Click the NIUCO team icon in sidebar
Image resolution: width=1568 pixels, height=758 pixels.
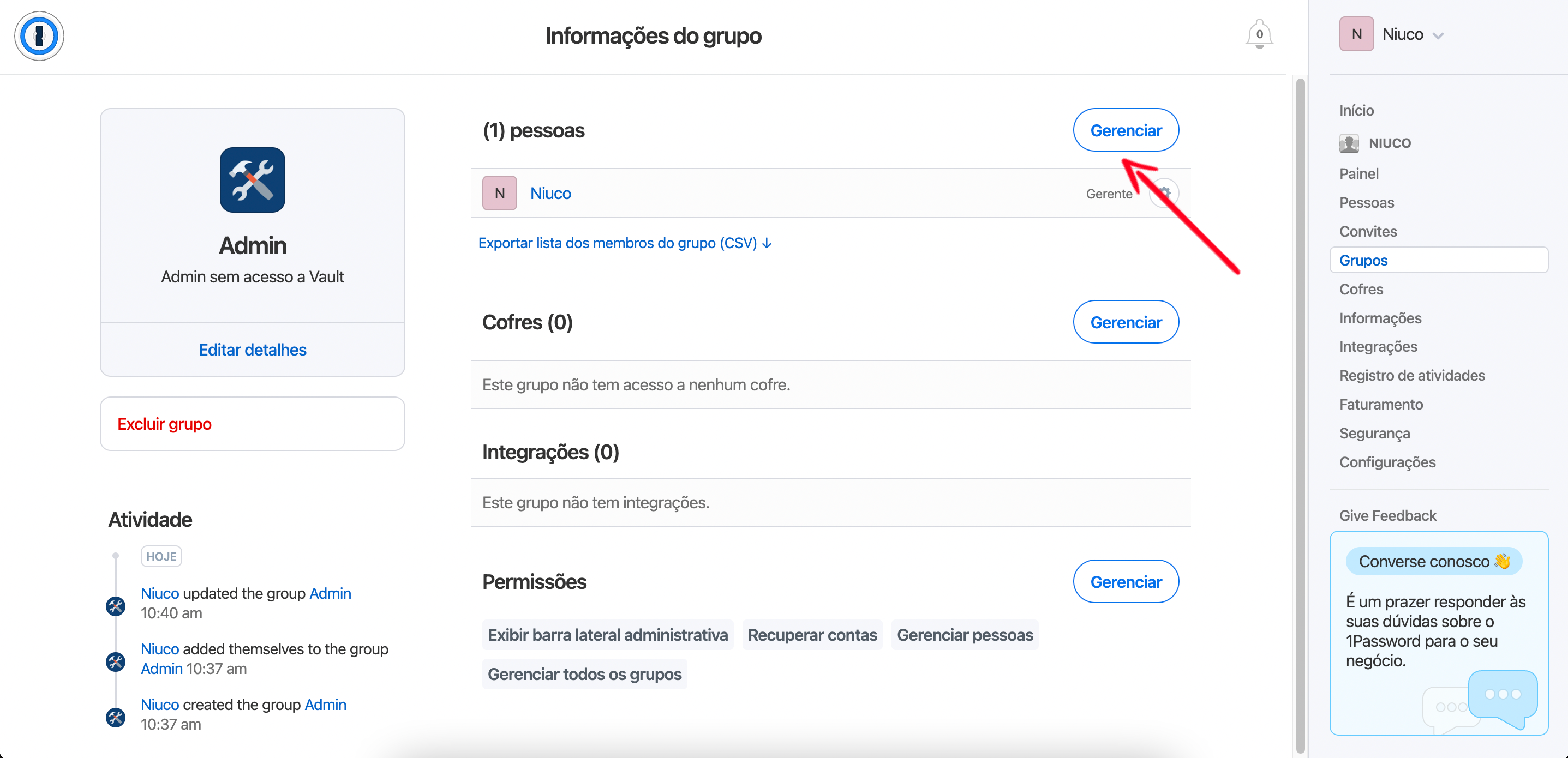click(1349, 143)
